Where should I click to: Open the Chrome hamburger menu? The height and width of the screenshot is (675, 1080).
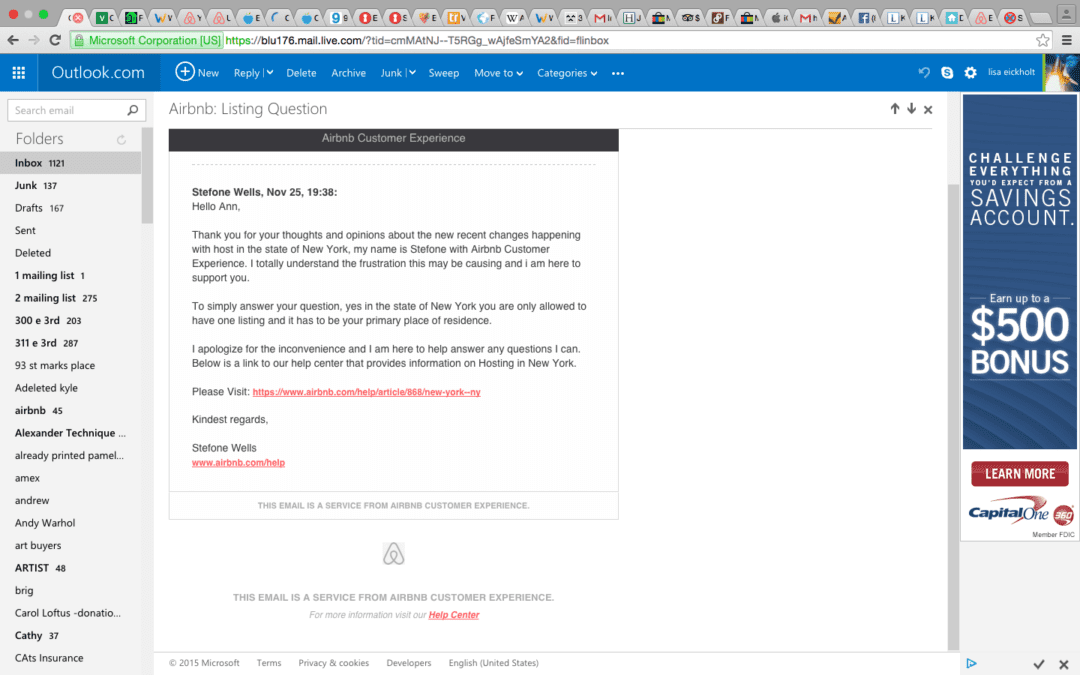click(x=1066, y=40)
